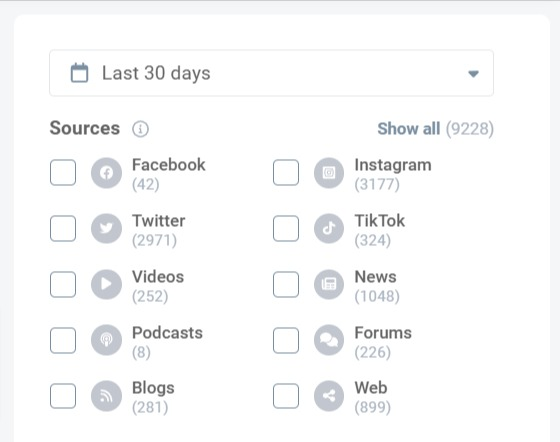
Task: Click the calendar icon in date field
Action: pos(79,73)
